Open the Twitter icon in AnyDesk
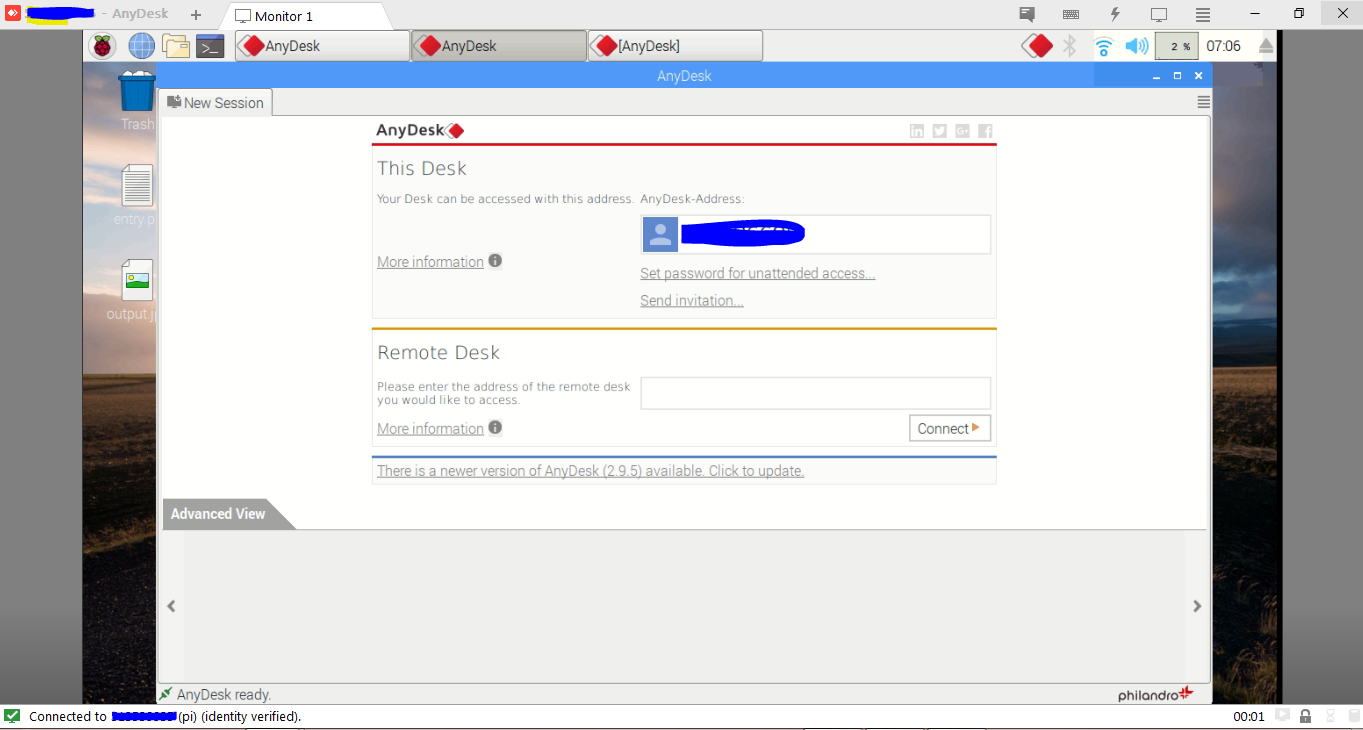Screen dimensions: 1363x730 [939, 131]
